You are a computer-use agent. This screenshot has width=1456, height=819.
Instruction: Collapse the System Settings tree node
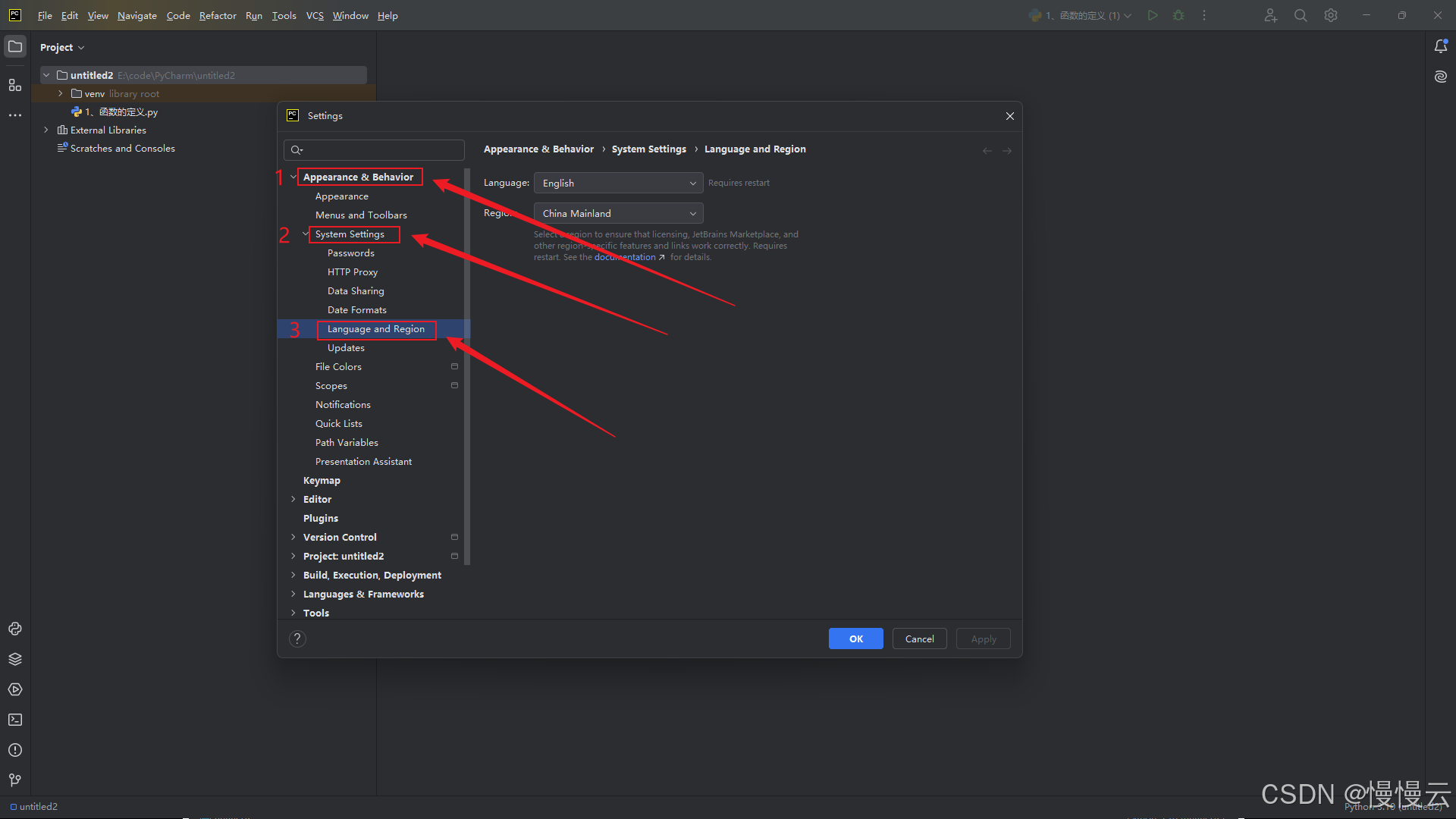click(306, 234)
